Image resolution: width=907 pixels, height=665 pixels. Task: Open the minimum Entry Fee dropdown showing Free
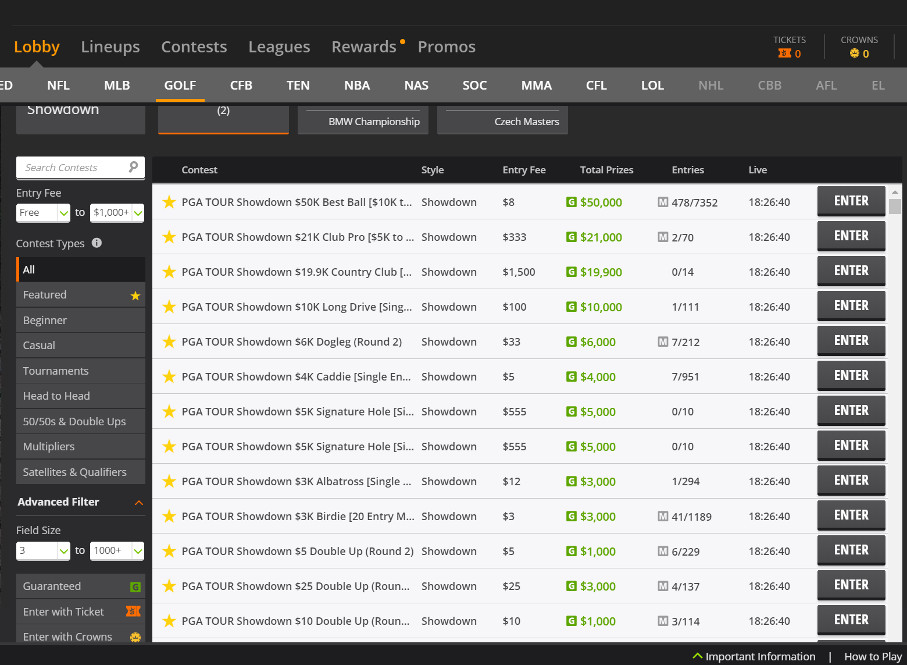pyautogui.click(x=43, y=213)
